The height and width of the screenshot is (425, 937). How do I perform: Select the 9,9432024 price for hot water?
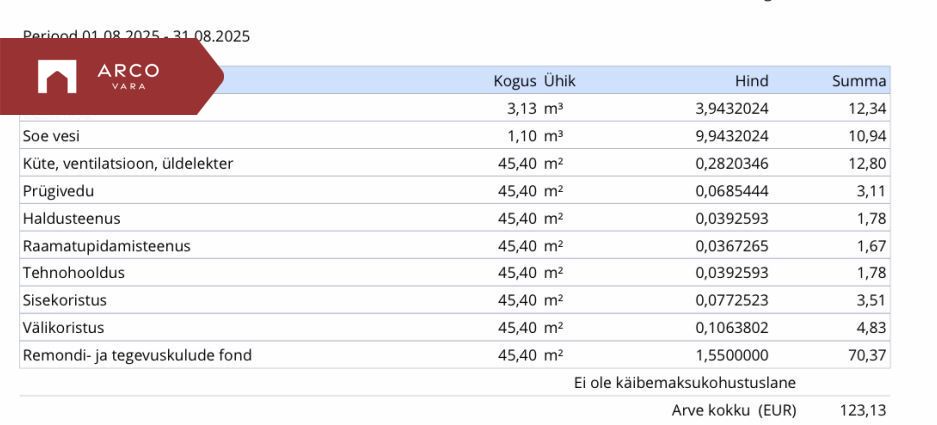tap(732, 136)
